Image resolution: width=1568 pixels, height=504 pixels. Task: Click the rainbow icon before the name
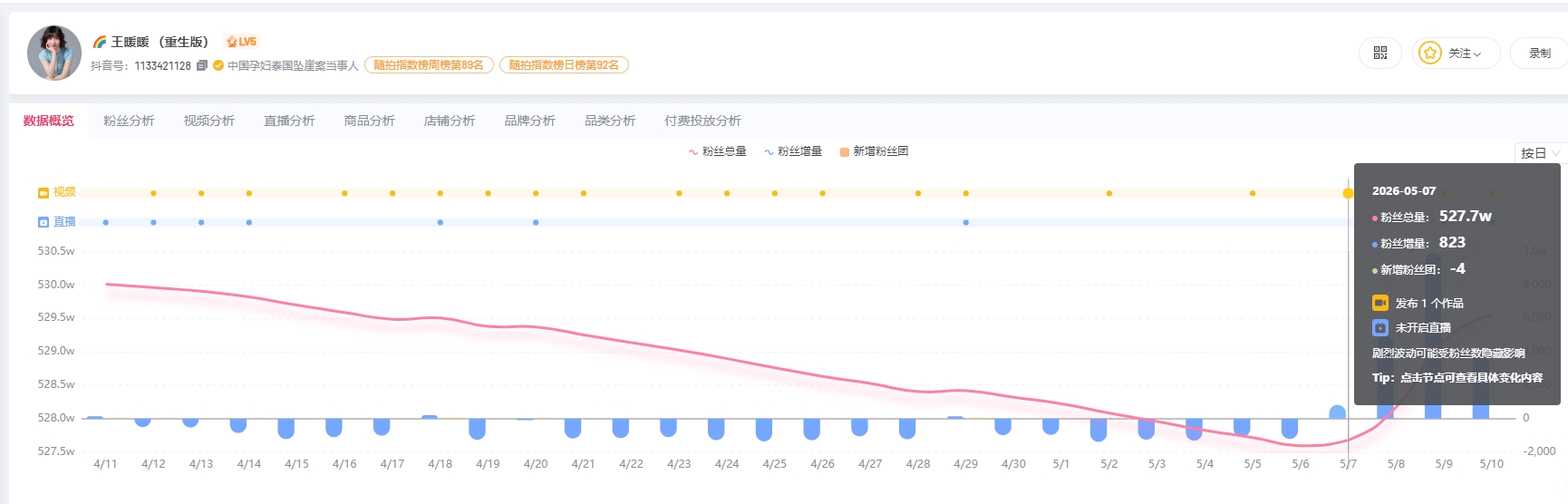[100, 42]
